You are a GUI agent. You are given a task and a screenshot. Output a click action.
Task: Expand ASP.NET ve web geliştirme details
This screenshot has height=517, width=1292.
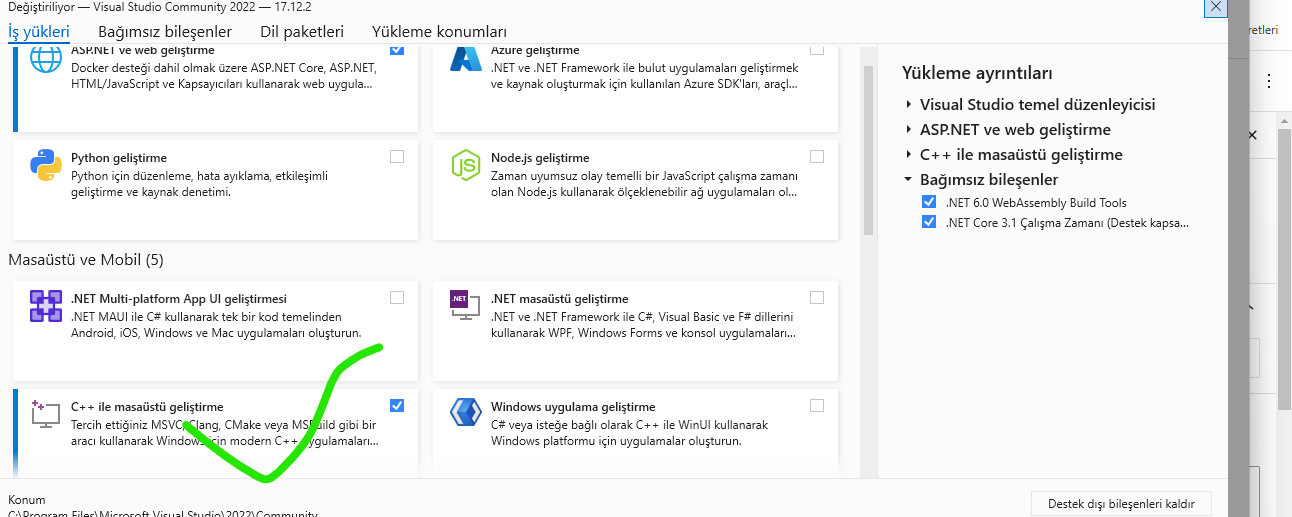pyautogui.click(x=909, y=130)
